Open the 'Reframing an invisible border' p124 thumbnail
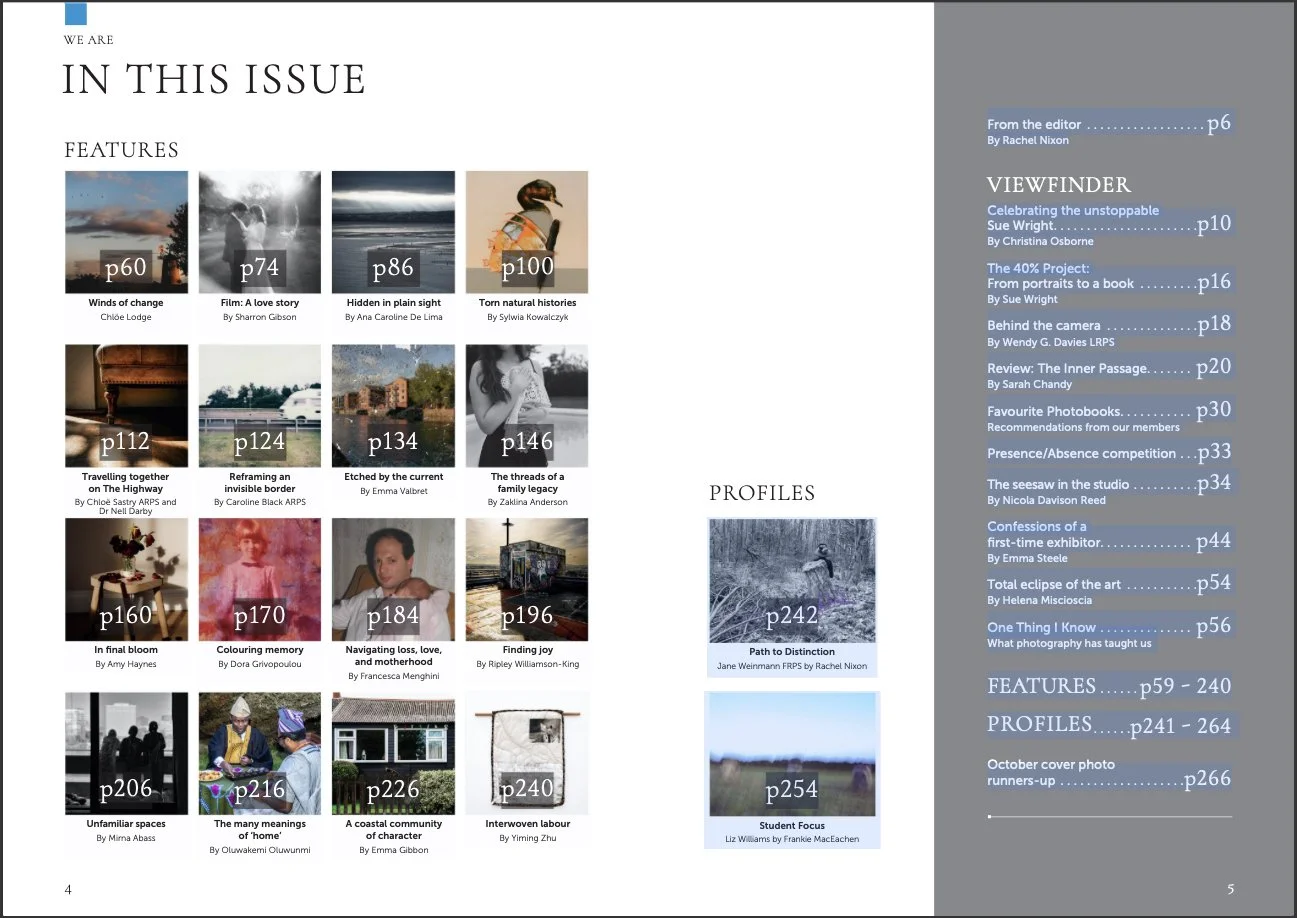This screenshot has height=918, width=1297. tap(260, 406)
